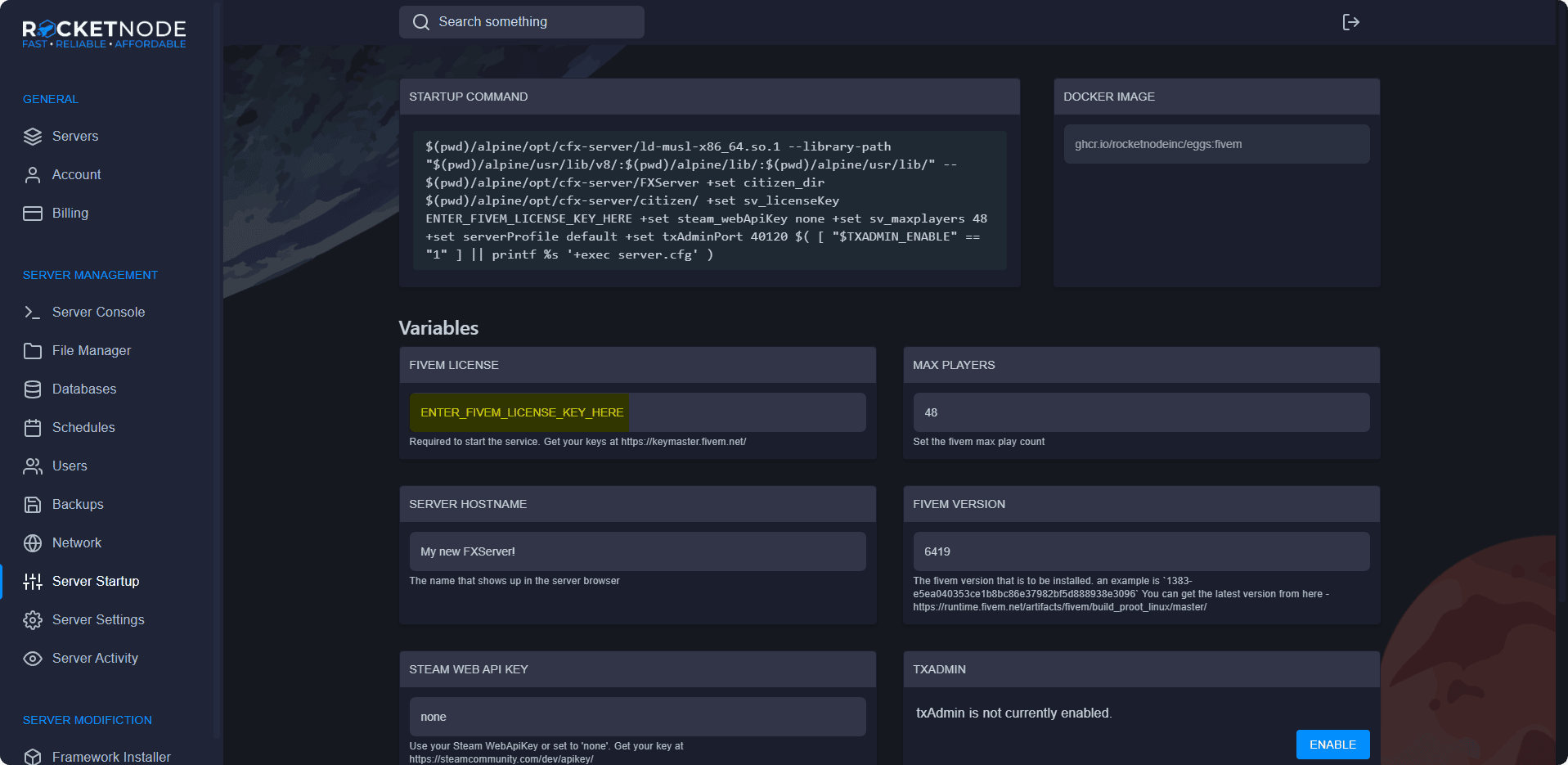
Task: Click the Servers stack icon
Action: pyautogui.click(x=33, y=137)
